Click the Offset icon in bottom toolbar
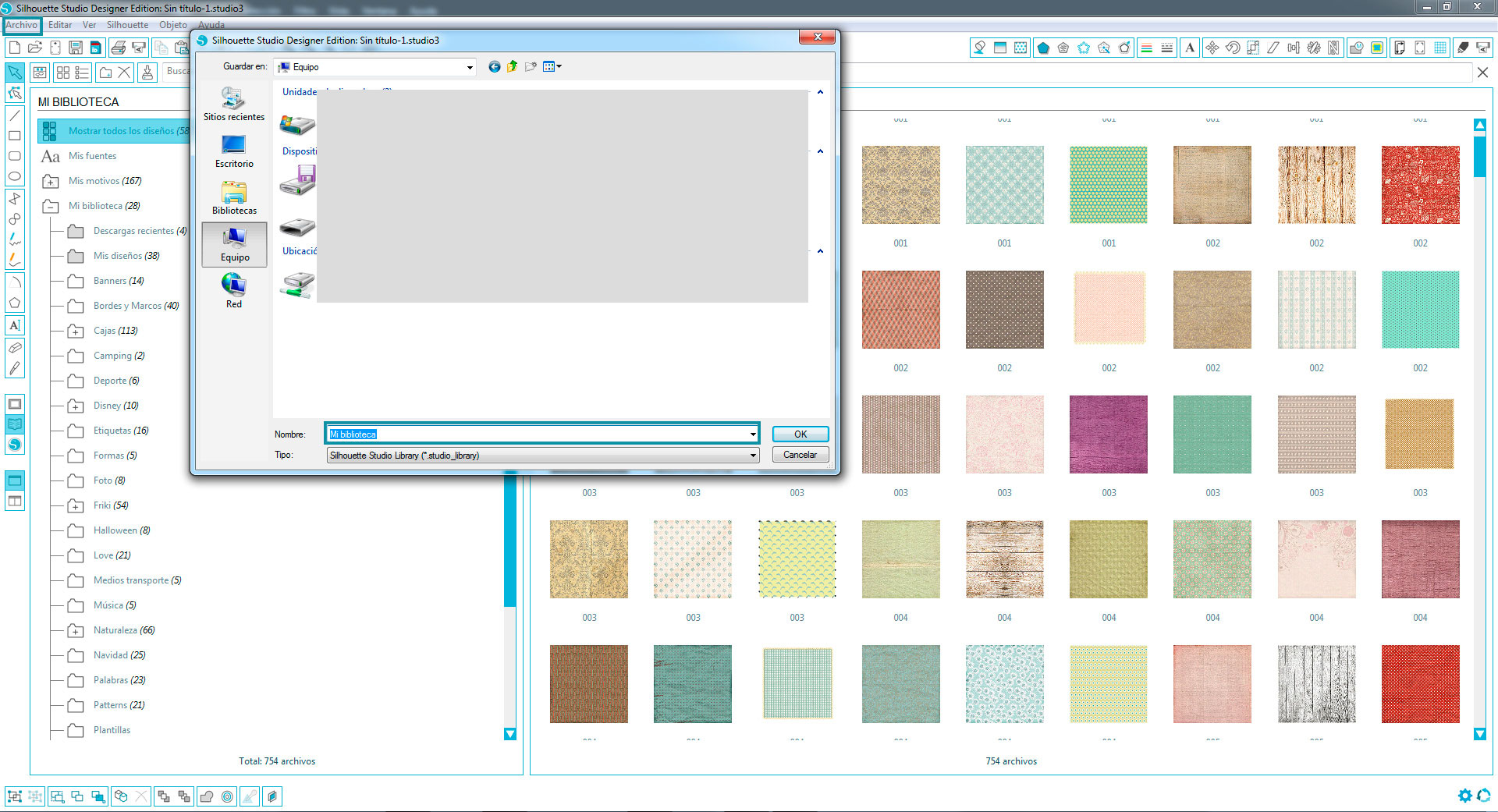1498x812 pixels. 227,796
